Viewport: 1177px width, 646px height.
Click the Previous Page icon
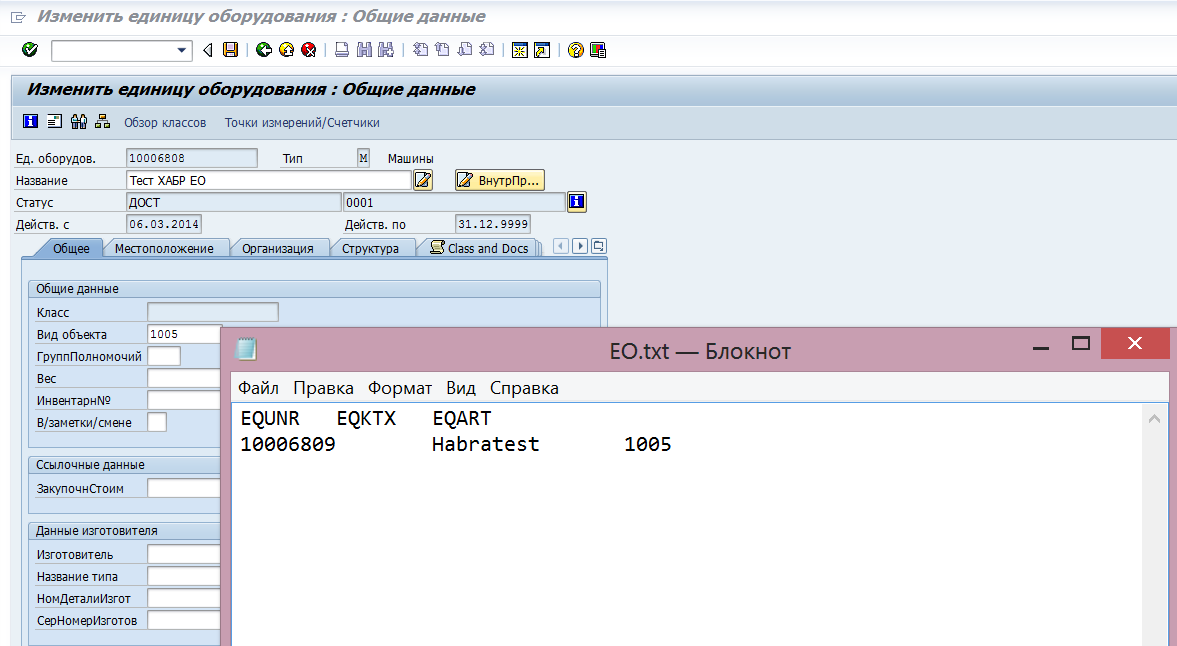442,50
